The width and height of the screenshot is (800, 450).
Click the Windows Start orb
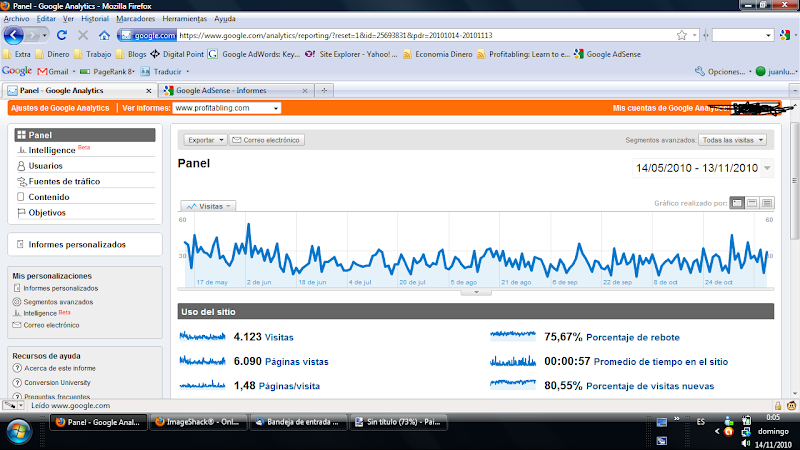pyautogui.click(x=18, y=432)
